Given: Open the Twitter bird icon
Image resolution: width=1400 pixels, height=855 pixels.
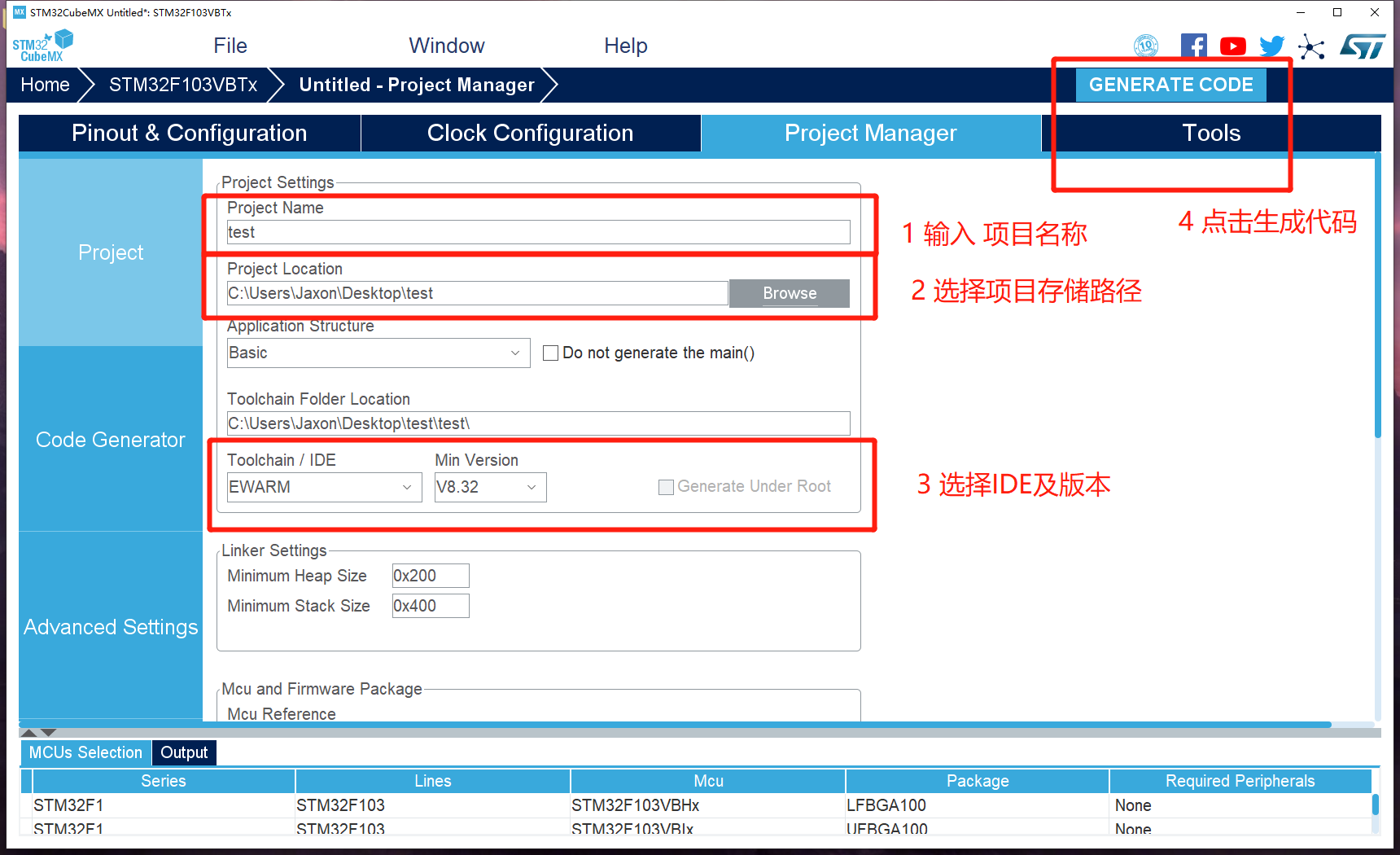Looking at the screenshot, I should [1271, 46].
